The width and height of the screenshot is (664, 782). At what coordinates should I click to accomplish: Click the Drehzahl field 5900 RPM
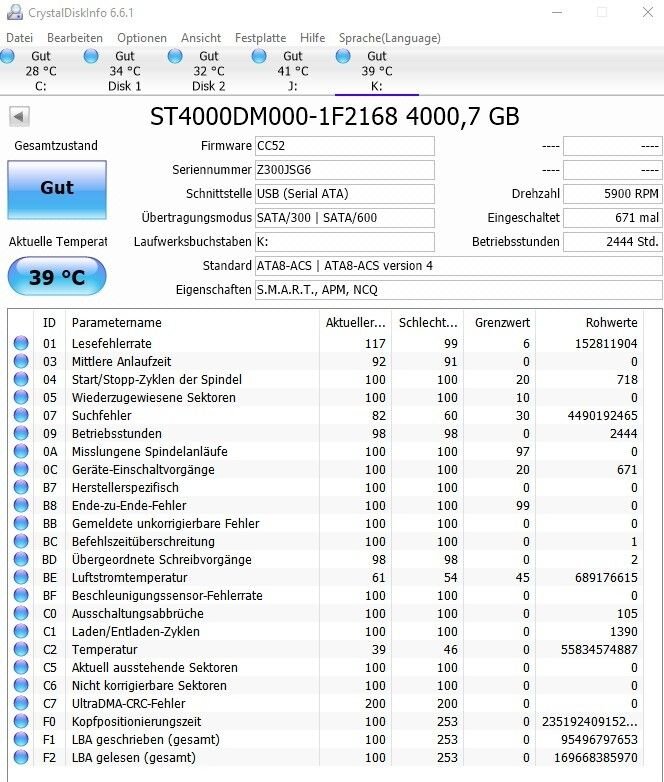click(x=613, y=194)
